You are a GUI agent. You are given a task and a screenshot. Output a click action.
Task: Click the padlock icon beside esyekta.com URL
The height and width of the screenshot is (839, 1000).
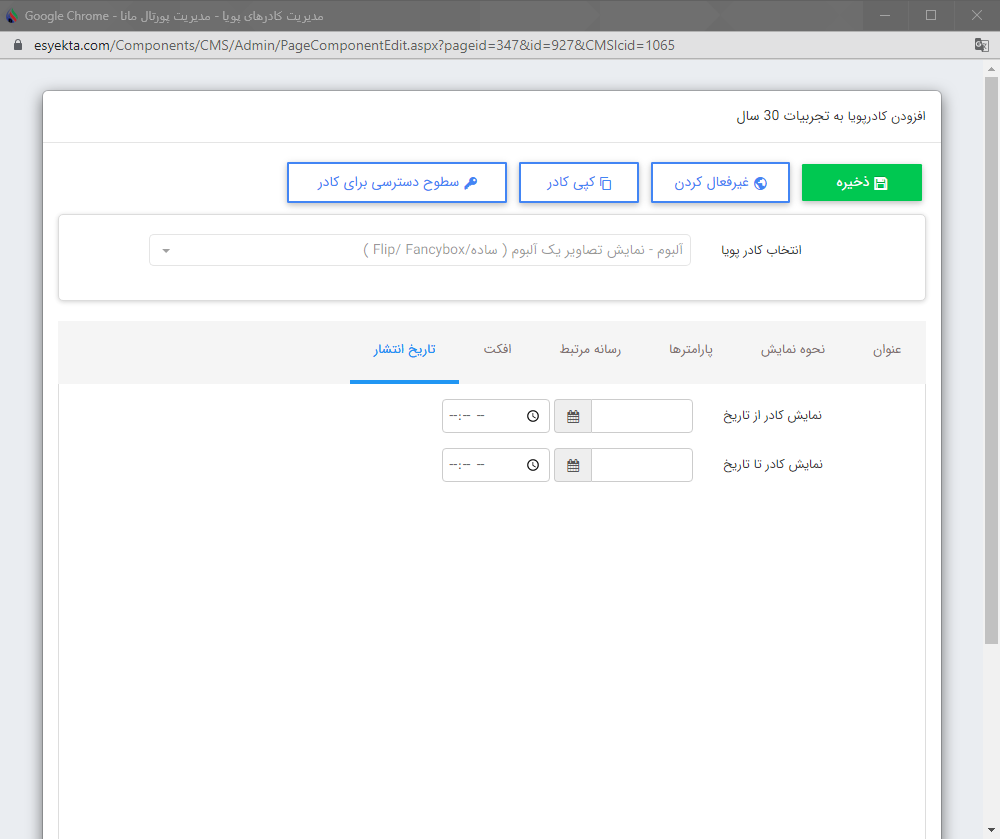tap(16, 45)
